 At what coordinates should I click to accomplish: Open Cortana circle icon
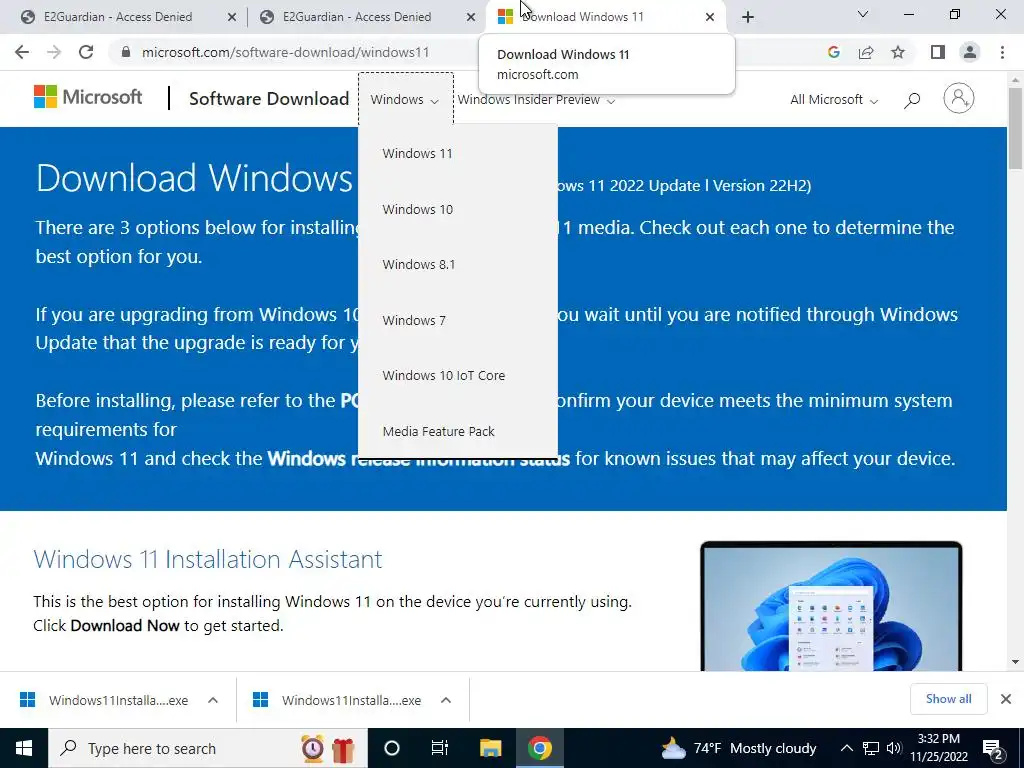pos(392,748)
